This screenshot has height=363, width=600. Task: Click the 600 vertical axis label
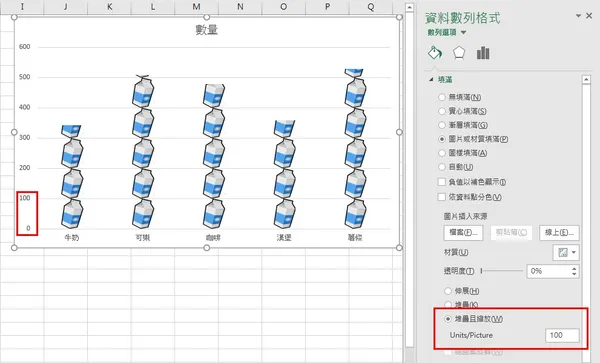point(24,47)
